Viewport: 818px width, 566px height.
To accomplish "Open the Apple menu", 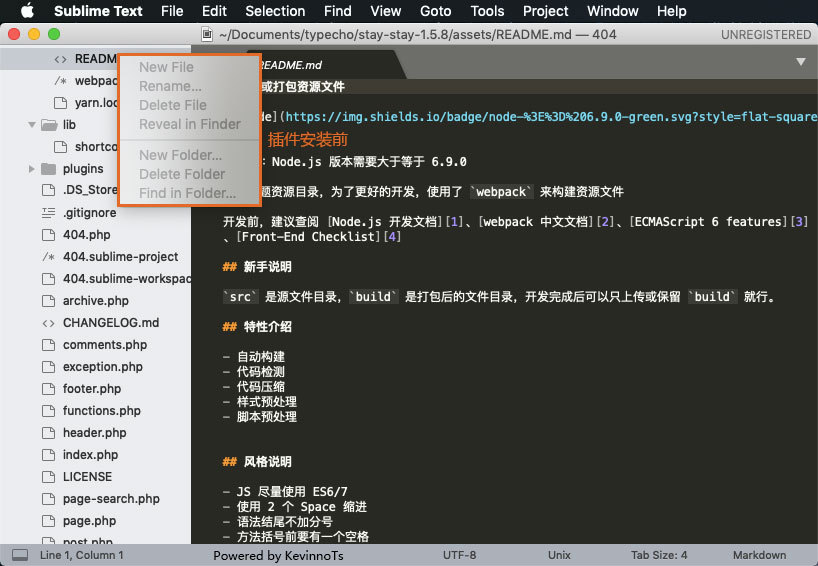I will click(27, 10).
